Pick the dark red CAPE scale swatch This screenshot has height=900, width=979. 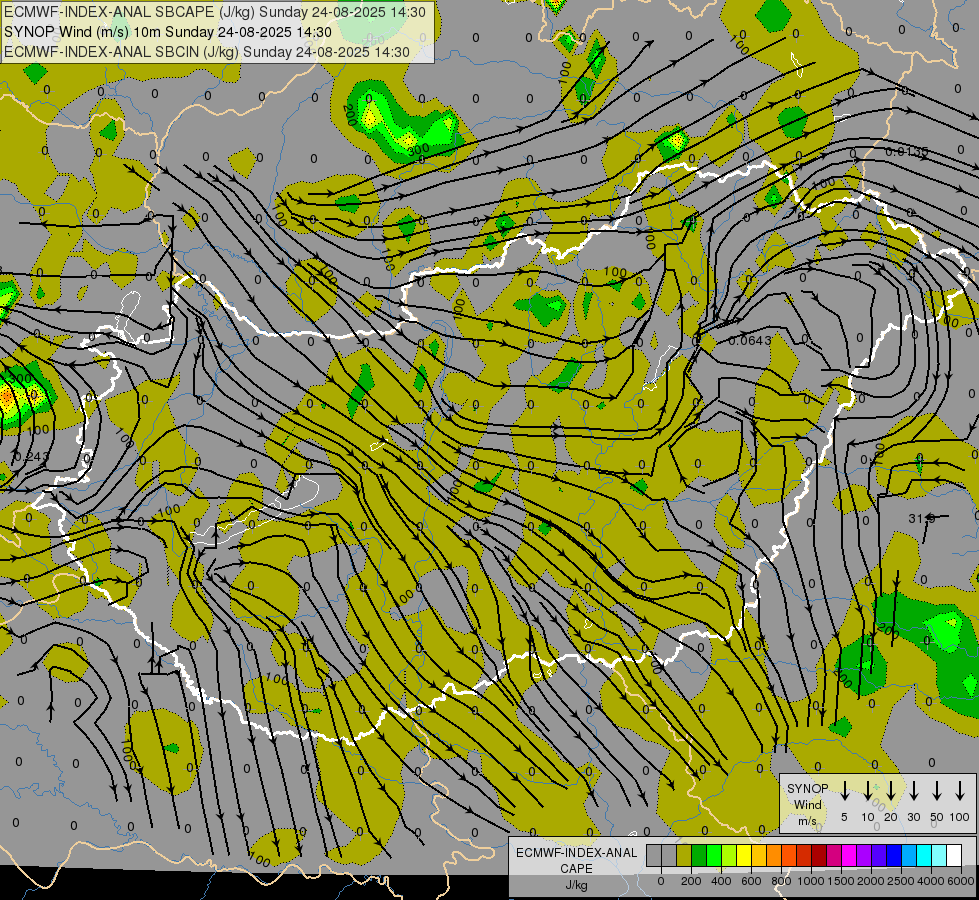tap(820, 856)
